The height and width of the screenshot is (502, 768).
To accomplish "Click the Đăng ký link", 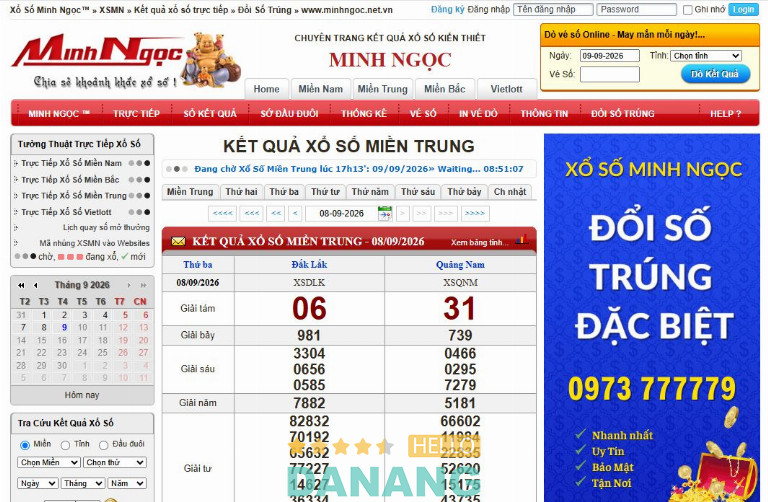I will [448, 9].
